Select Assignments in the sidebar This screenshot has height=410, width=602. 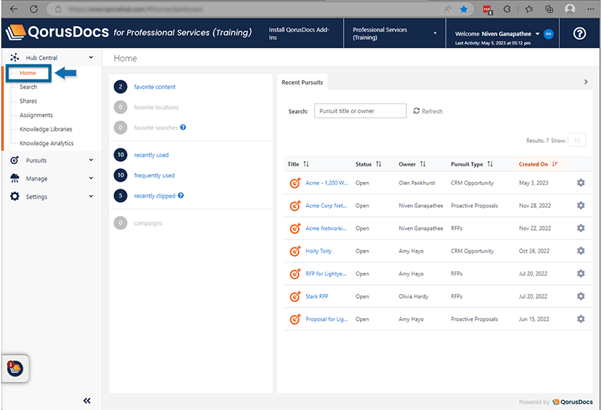(36, 115)
